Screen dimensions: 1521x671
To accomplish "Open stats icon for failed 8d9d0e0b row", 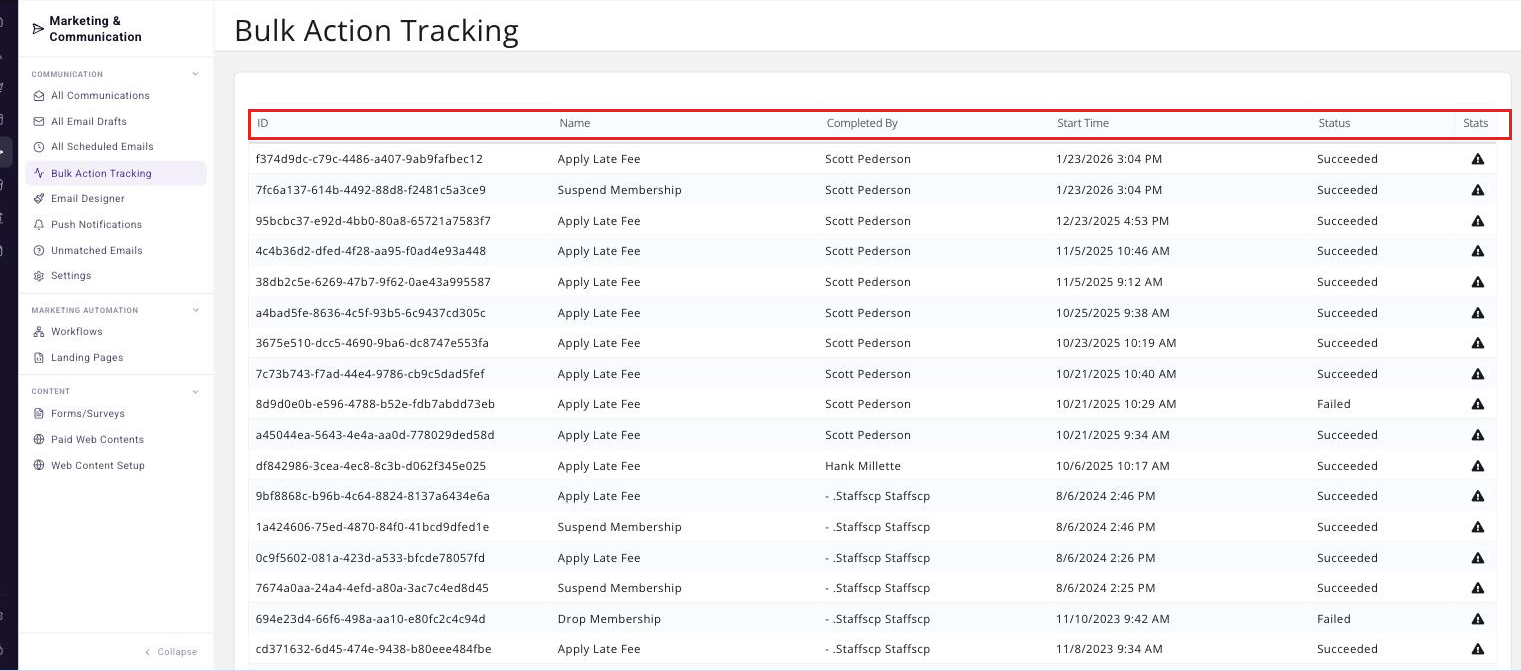I will [1477, 404].
